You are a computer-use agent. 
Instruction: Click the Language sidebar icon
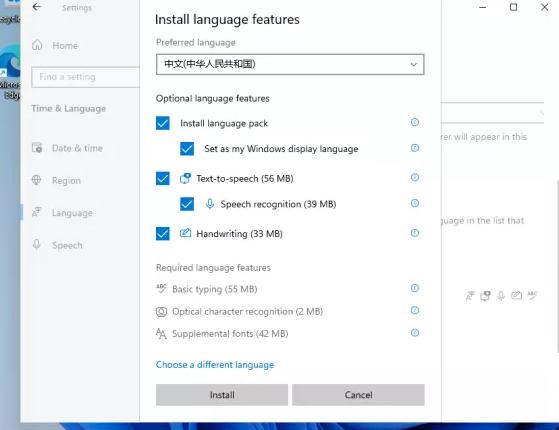point(37,213)
